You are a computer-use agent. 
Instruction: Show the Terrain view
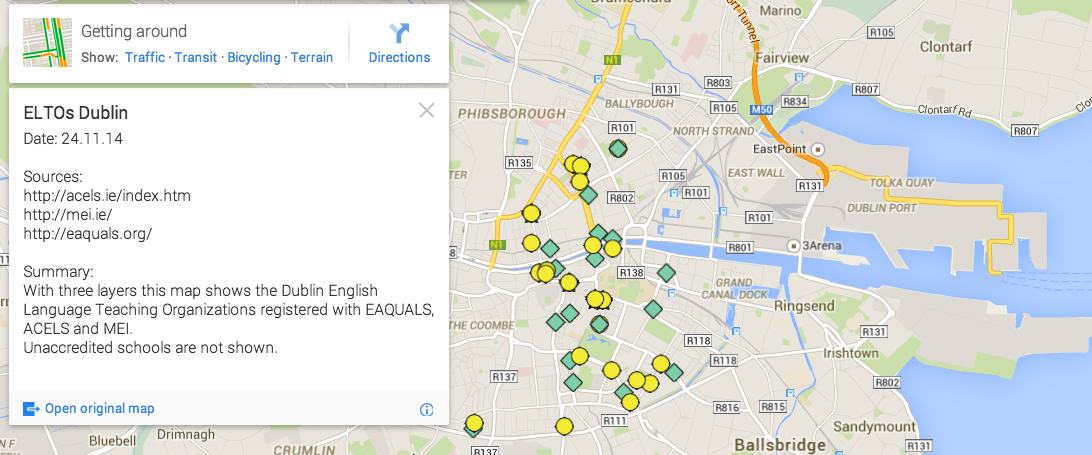click(311, 57)
